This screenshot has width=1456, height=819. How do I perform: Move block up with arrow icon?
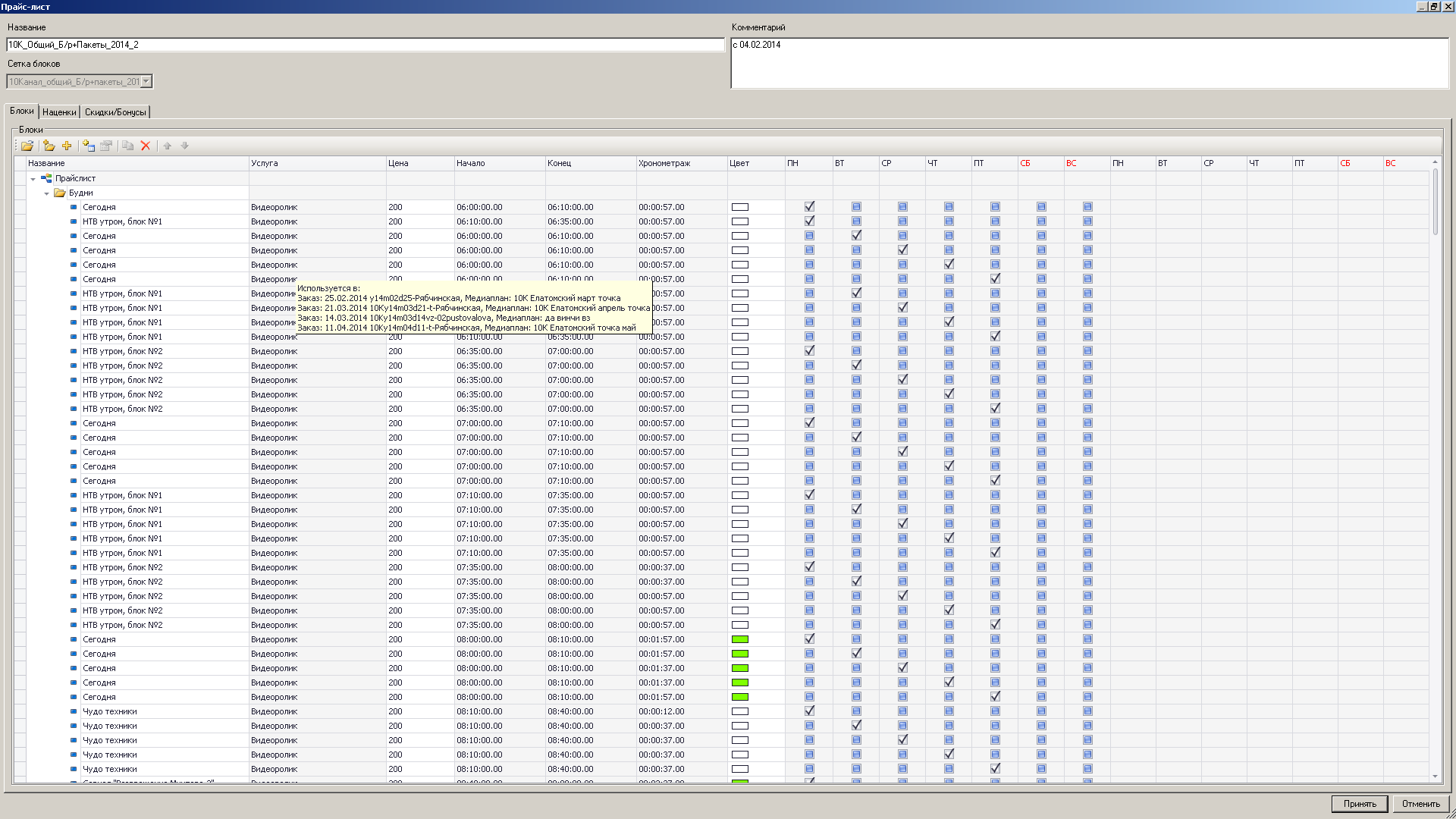click(168, 146)
